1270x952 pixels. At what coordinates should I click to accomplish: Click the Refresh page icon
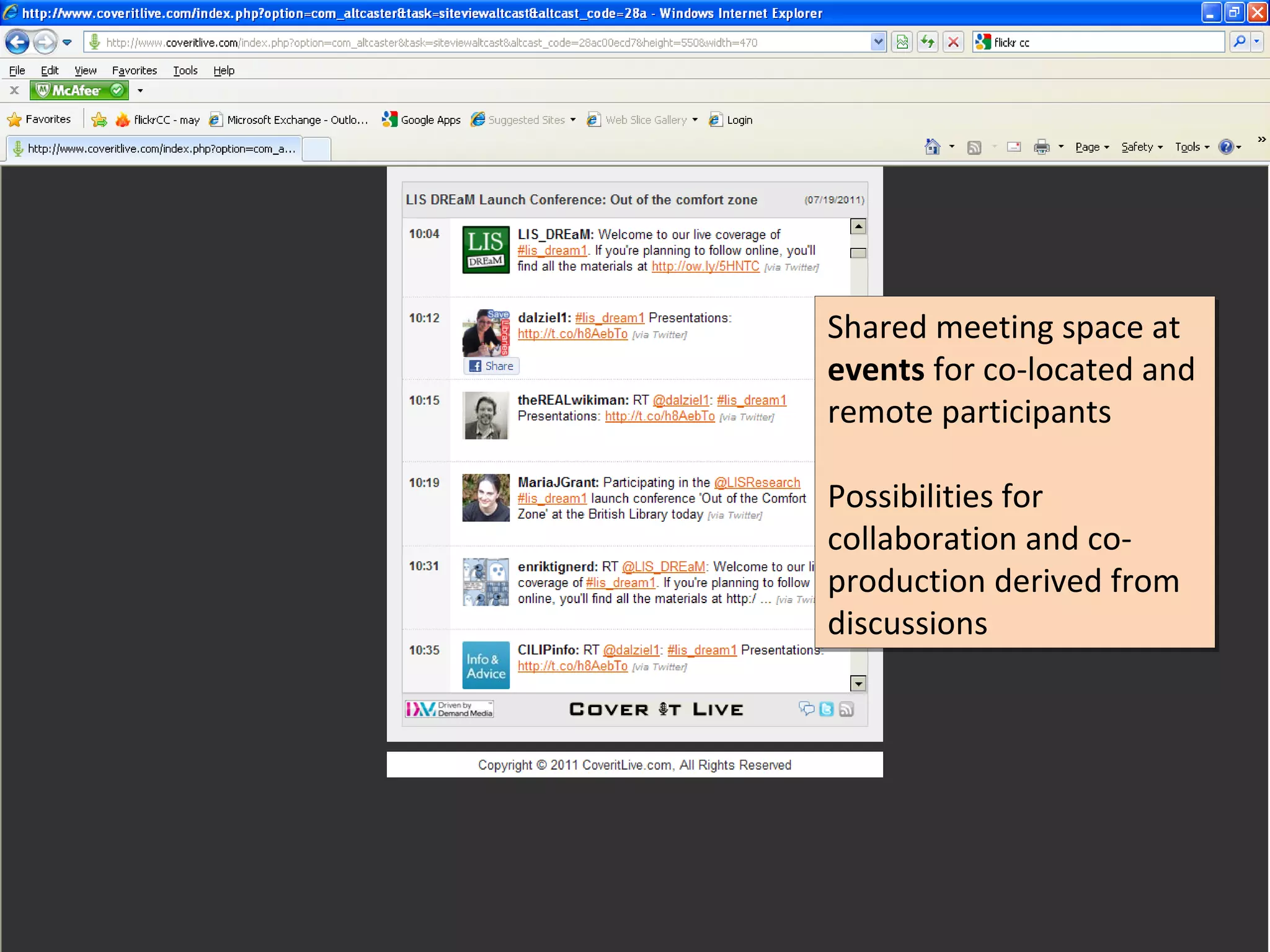coord(928,42)
